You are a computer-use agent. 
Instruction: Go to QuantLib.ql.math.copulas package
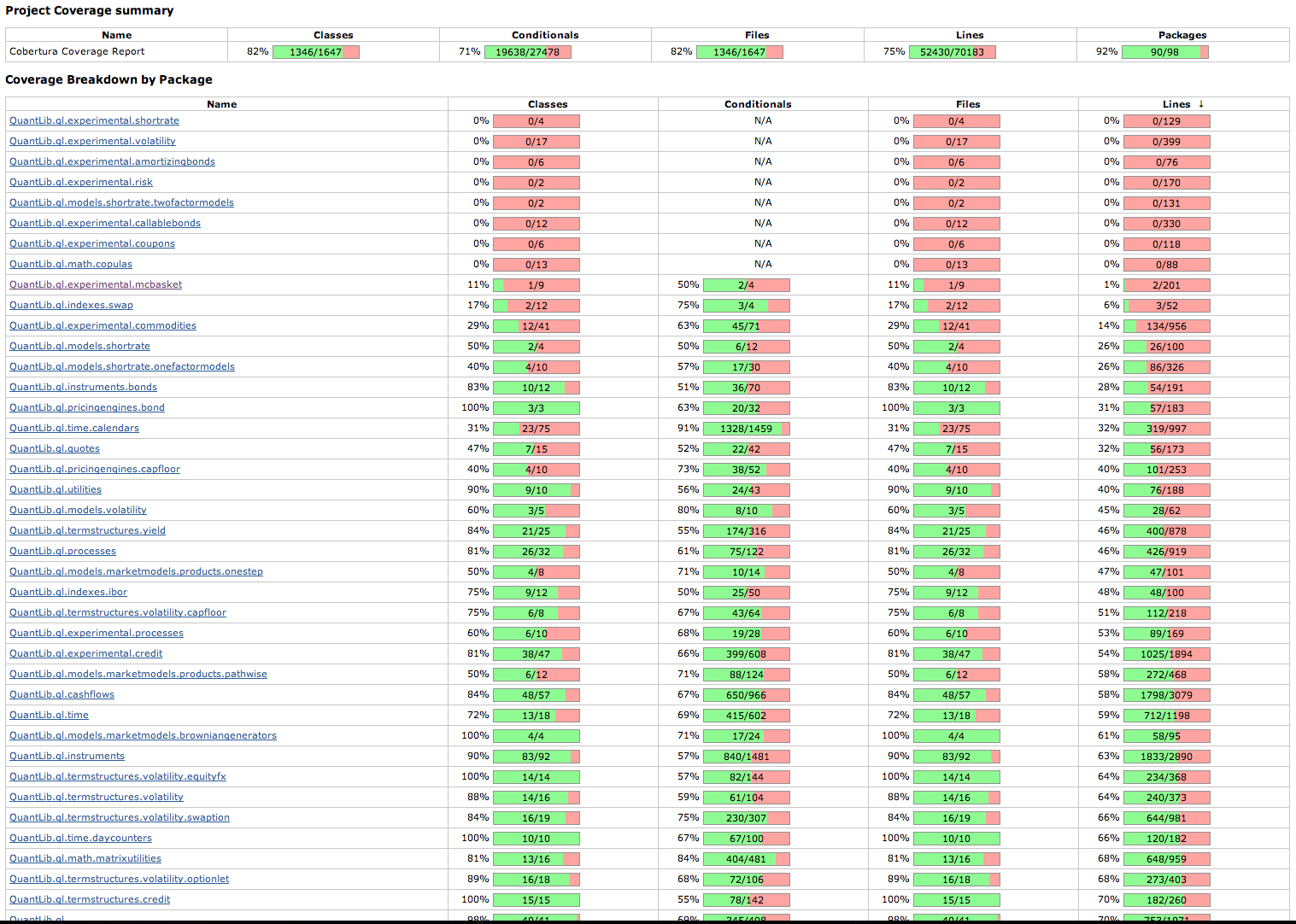pyautogui.click(x=71, y=265)
